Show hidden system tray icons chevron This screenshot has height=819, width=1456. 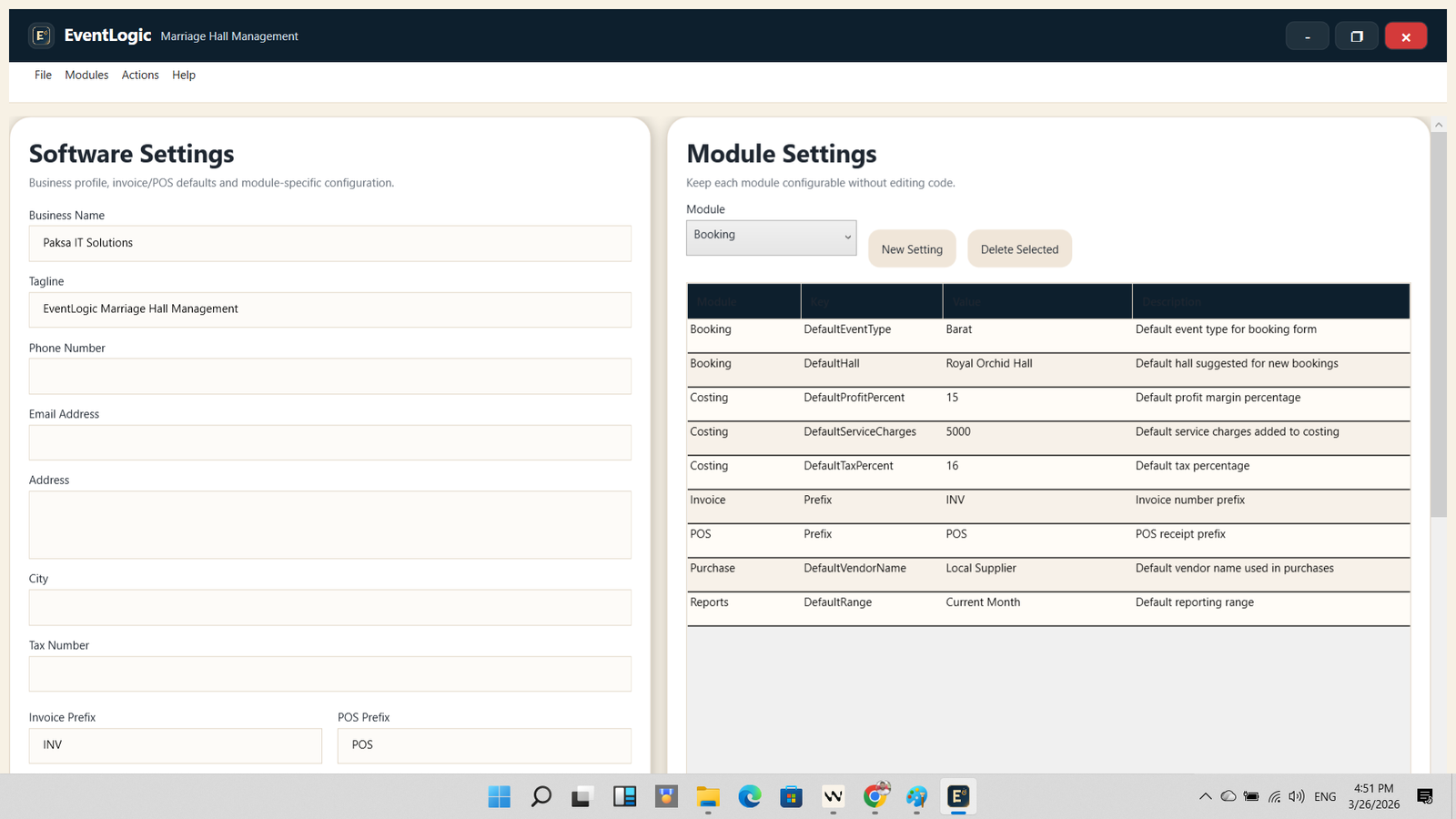click(1205, 797)
